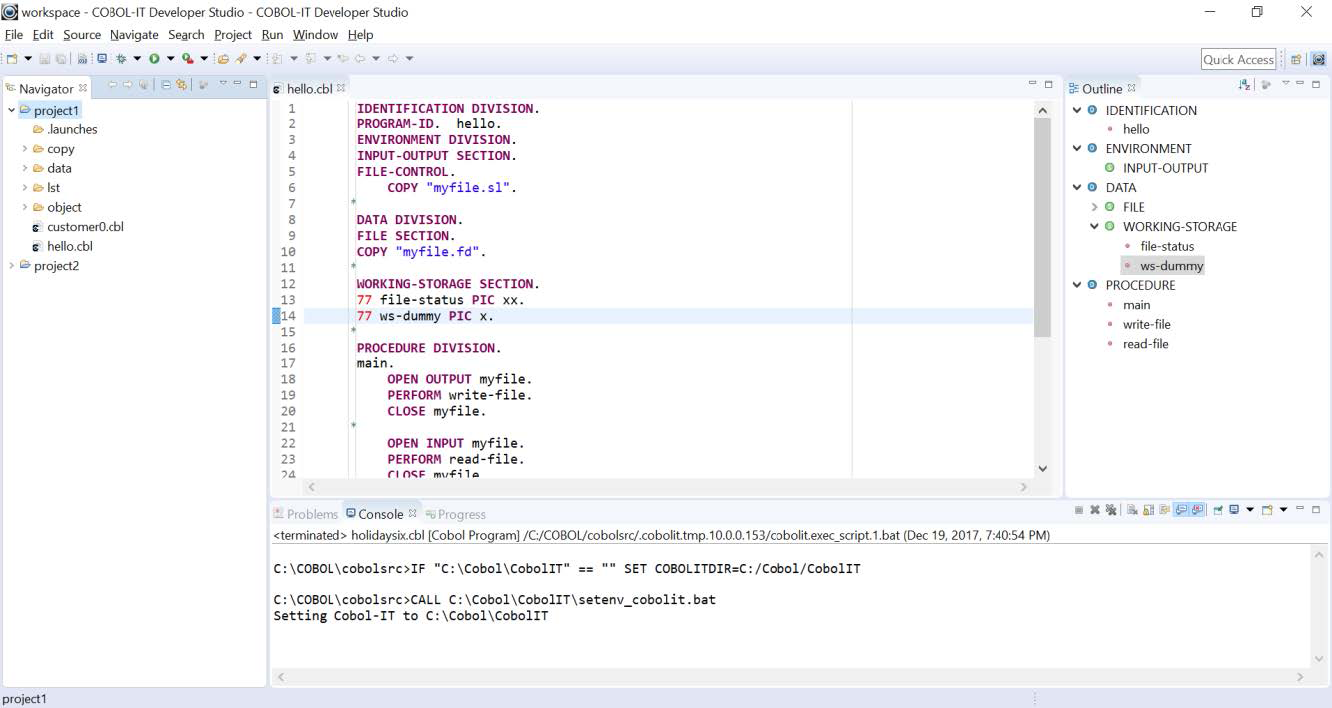Toggle Link with Editor in Navigator
Screen dimensions: 1332x708
181,86
